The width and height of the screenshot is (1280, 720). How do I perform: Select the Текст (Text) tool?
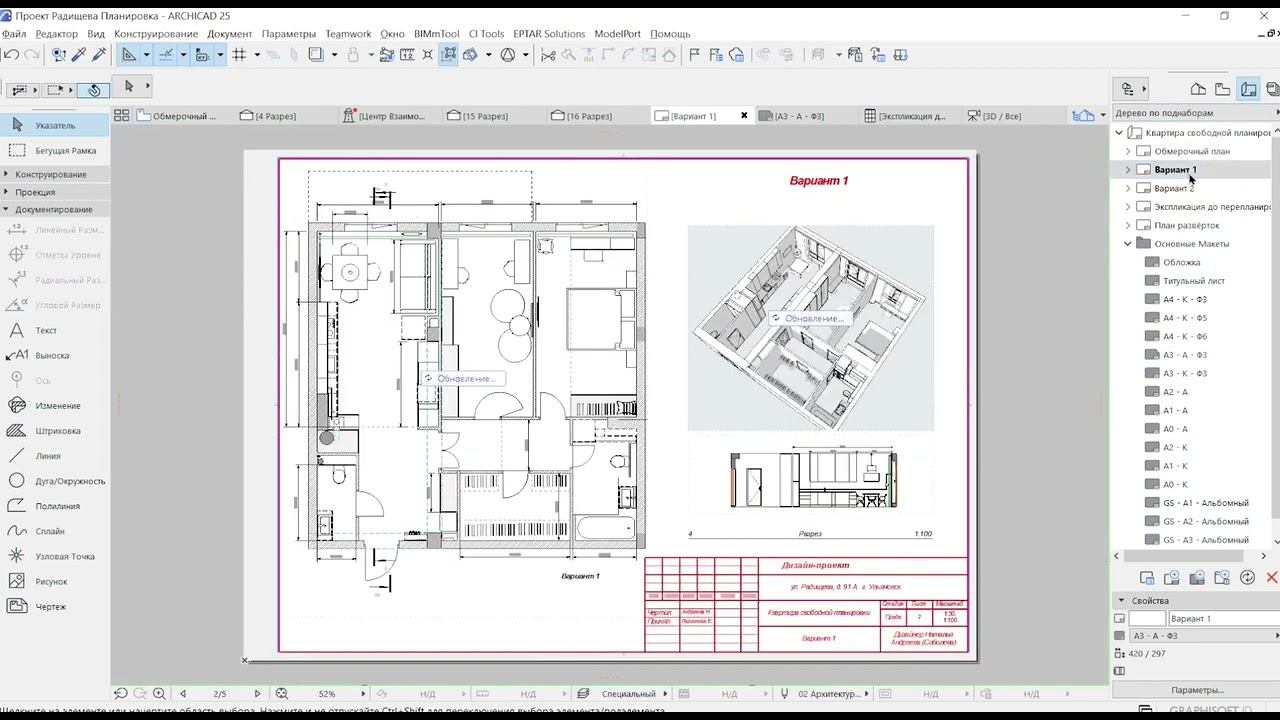tap(46, 330)
